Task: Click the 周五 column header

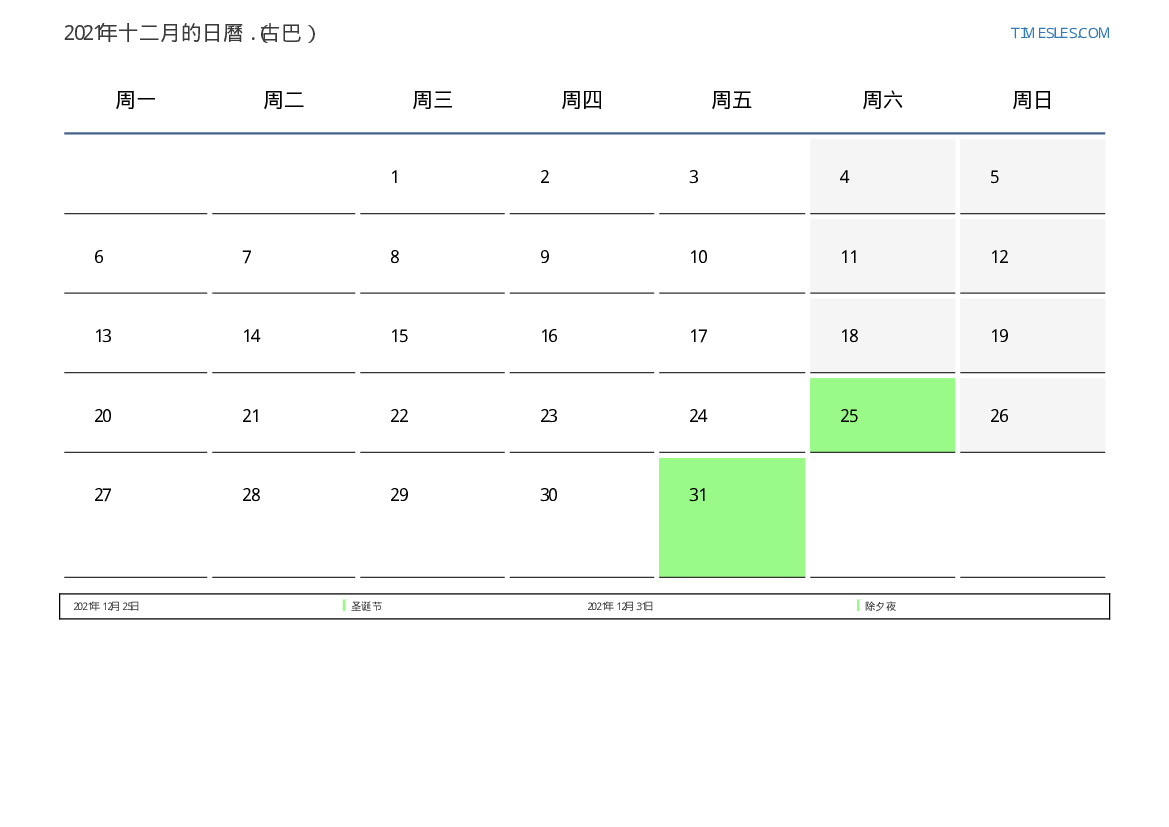Action: [732, 100]
